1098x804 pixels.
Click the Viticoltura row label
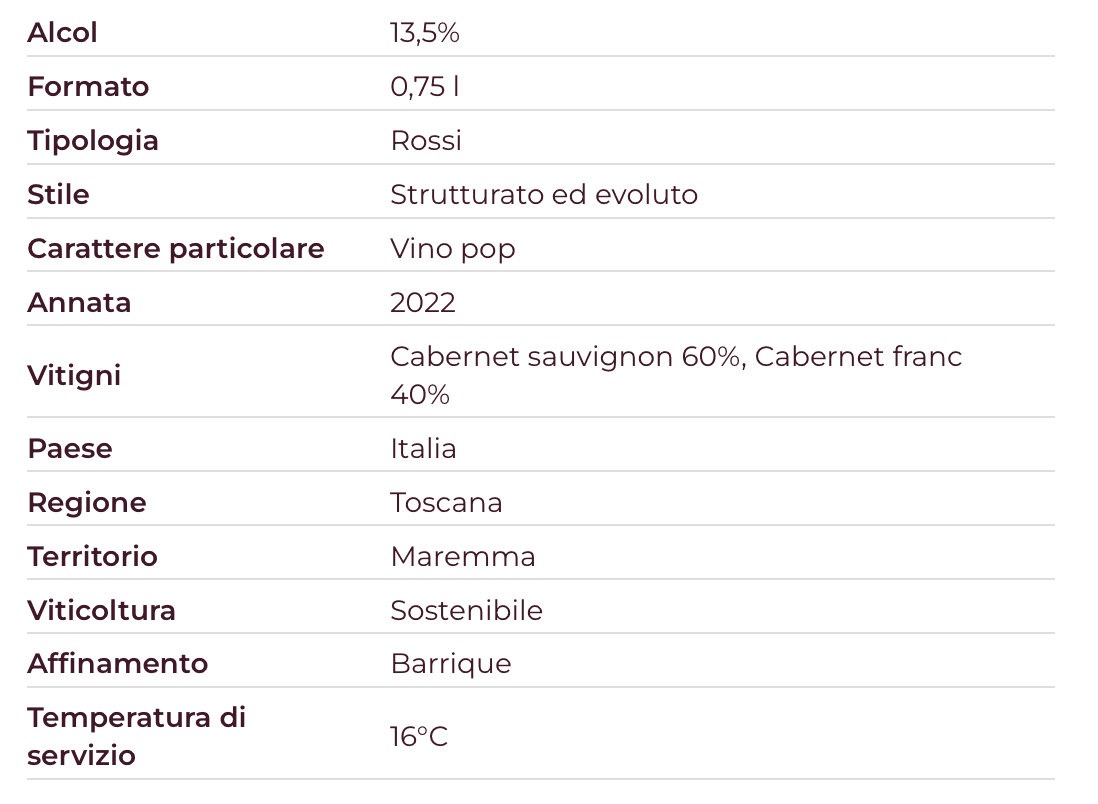101,610
